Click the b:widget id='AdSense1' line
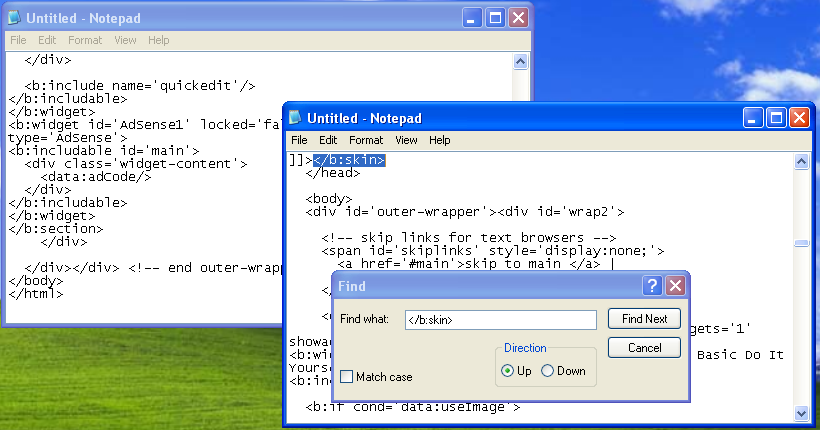 pyautogui.click(x=144, y=125)
